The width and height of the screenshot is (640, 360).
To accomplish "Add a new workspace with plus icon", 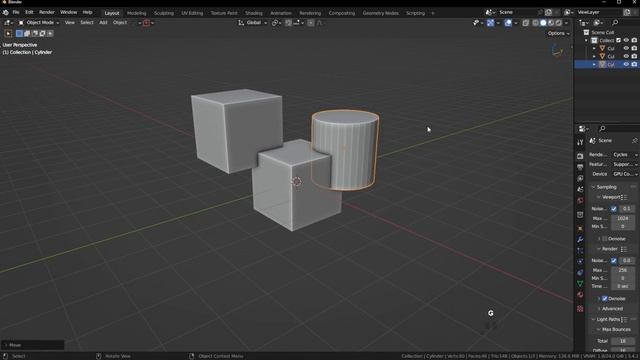I will (x=433, y=13).
